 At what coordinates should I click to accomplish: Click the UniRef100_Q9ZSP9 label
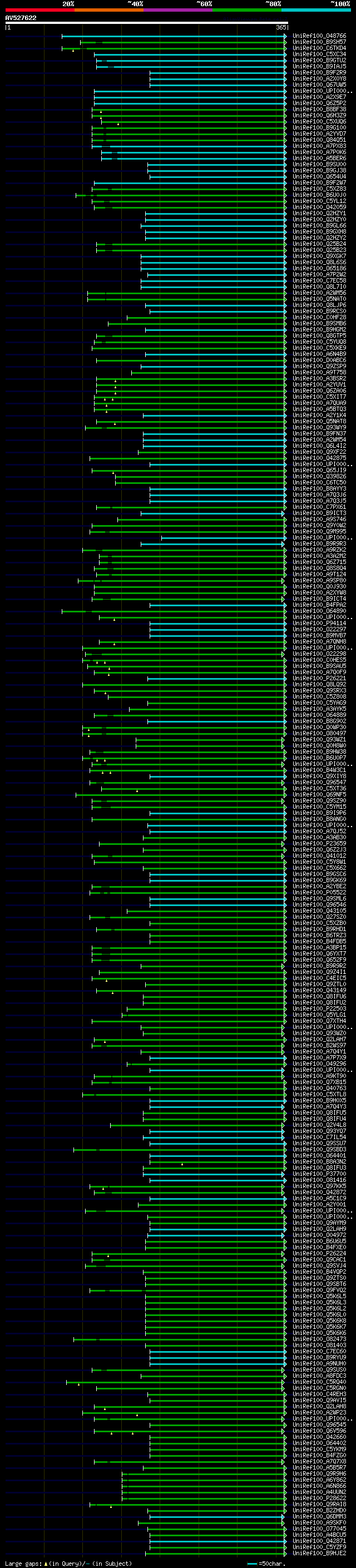pos(319,367)
